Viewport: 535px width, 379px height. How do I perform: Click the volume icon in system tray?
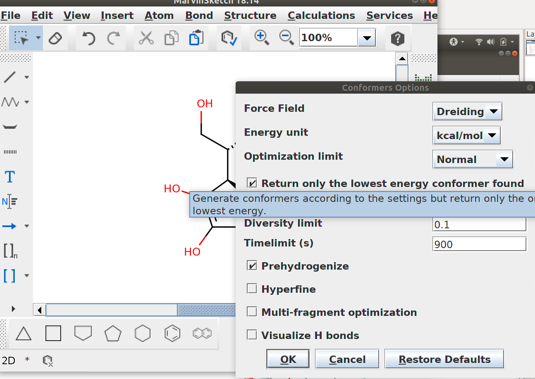[x=491, y=42]
